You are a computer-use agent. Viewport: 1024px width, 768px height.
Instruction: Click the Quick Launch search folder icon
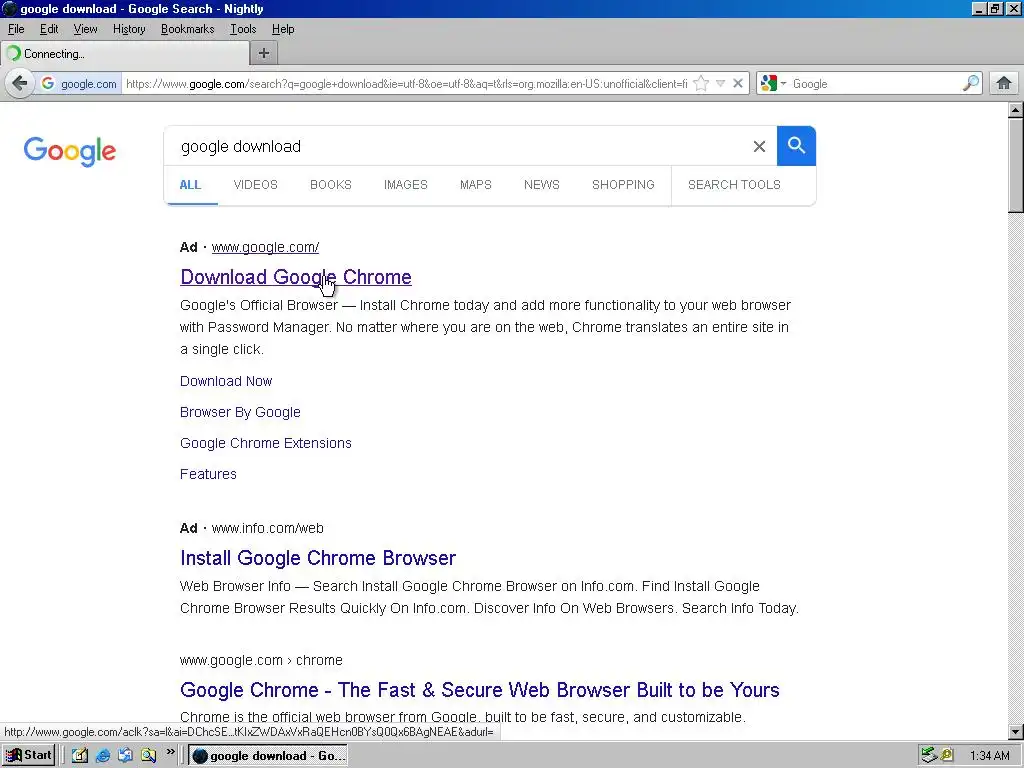pyautogui.click(x=149, y=756)
